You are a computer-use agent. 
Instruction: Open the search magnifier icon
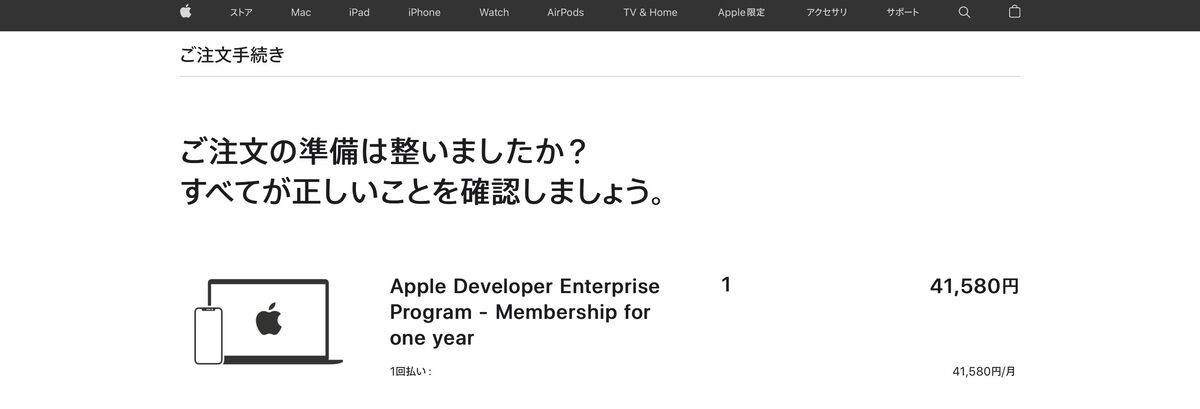point(964,12)
